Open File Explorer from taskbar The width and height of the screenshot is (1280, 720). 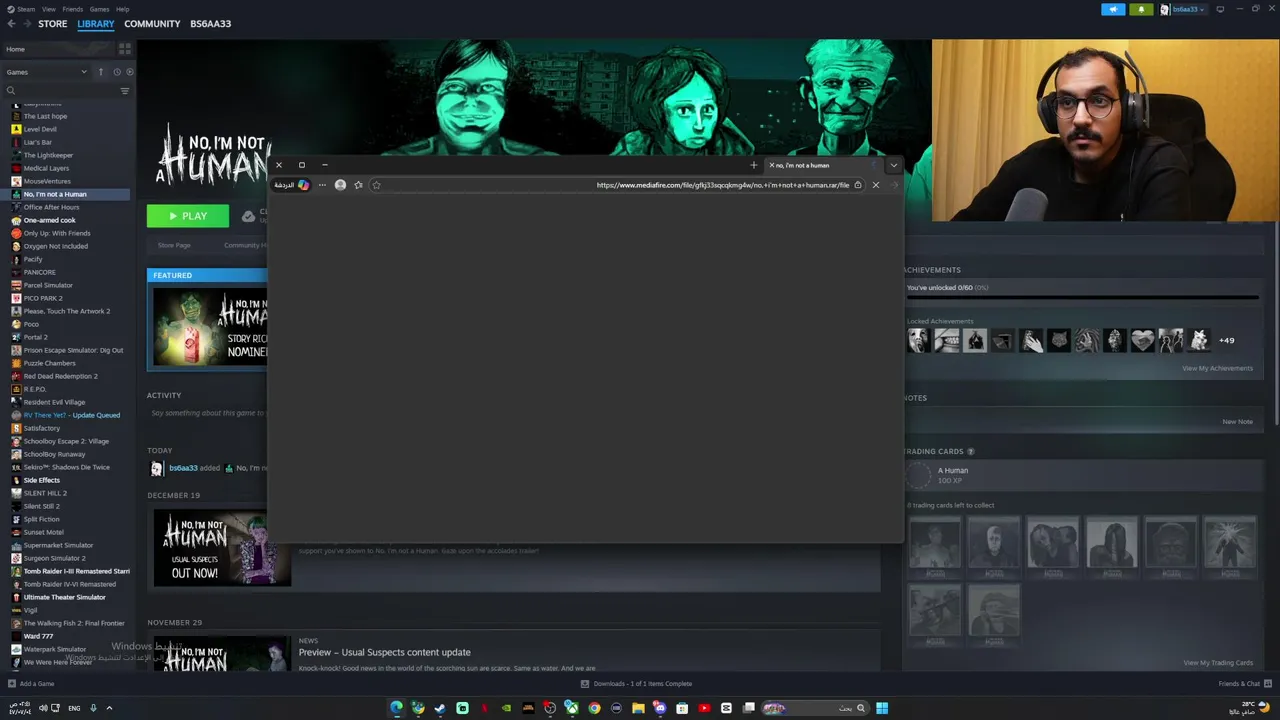point(638,708)
